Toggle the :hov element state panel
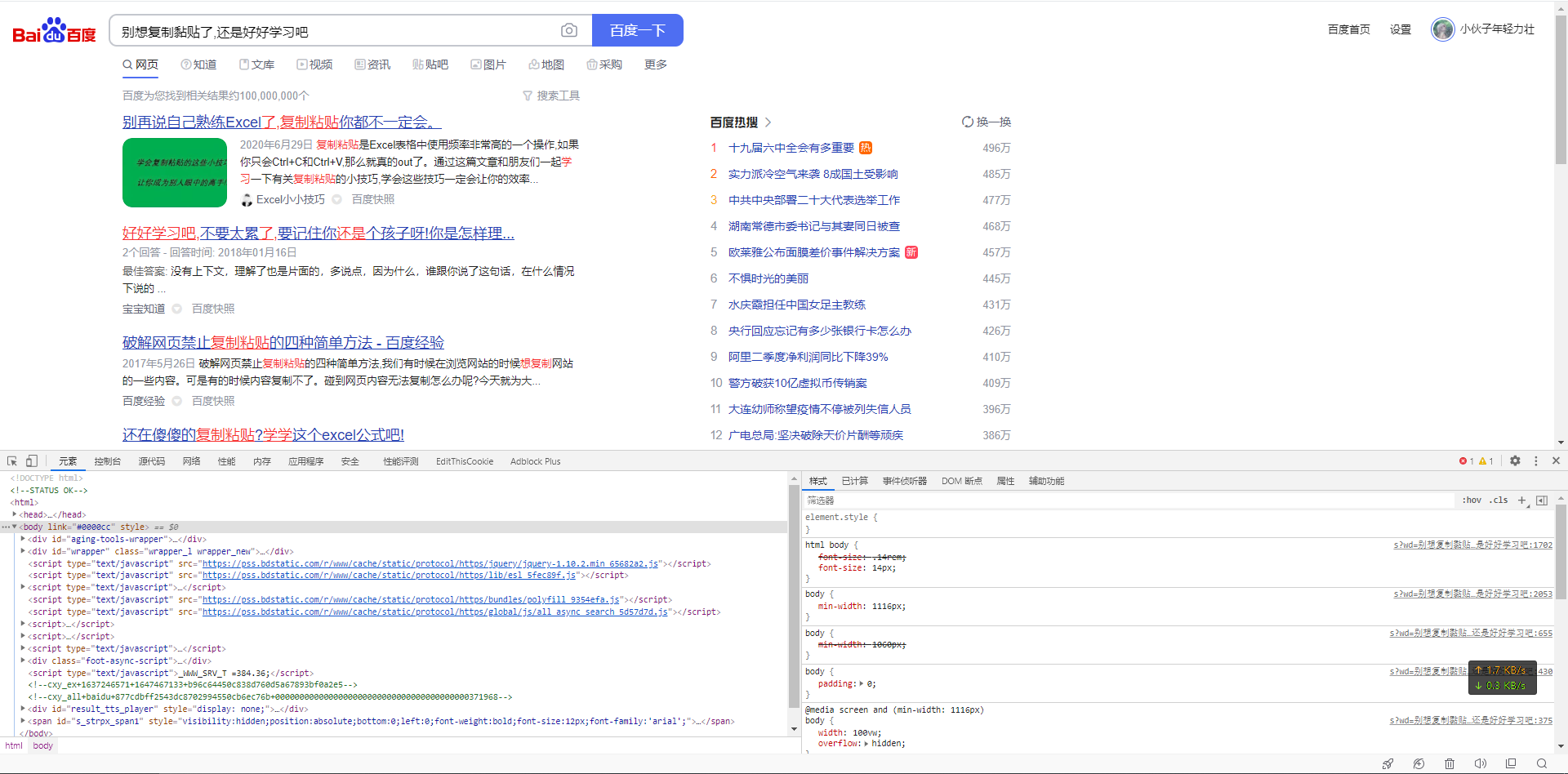1568x774 pixels. (x=1472, y=500)
